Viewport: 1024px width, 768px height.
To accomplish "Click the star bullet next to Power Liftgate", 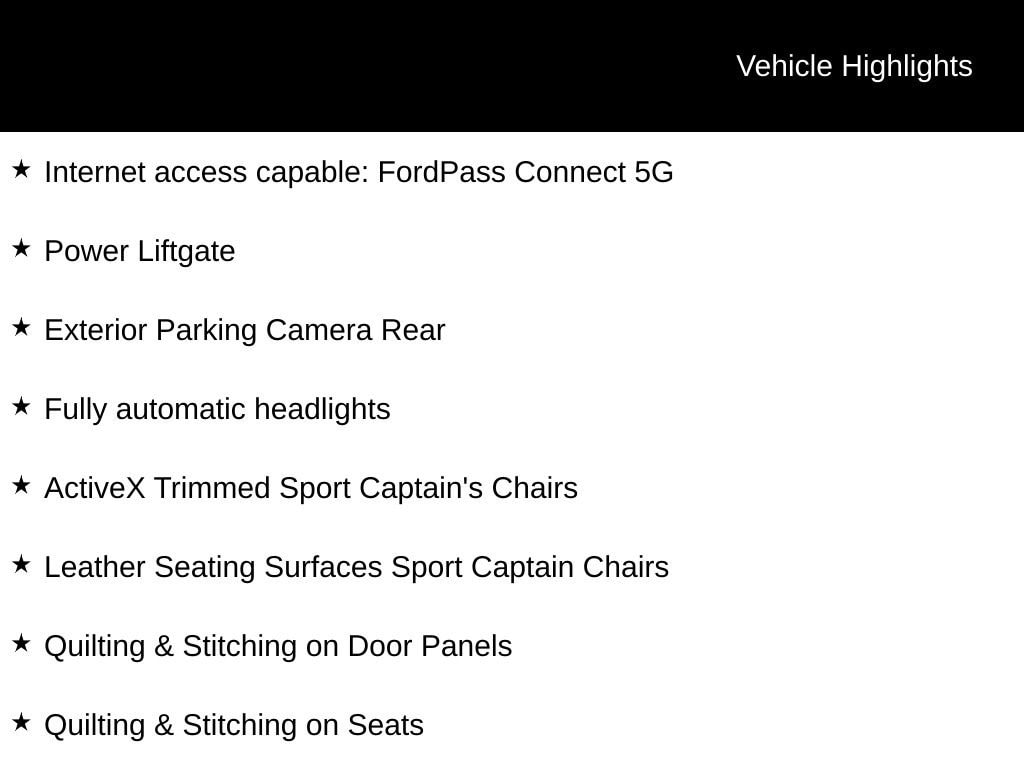I will [x=21, y=249].
